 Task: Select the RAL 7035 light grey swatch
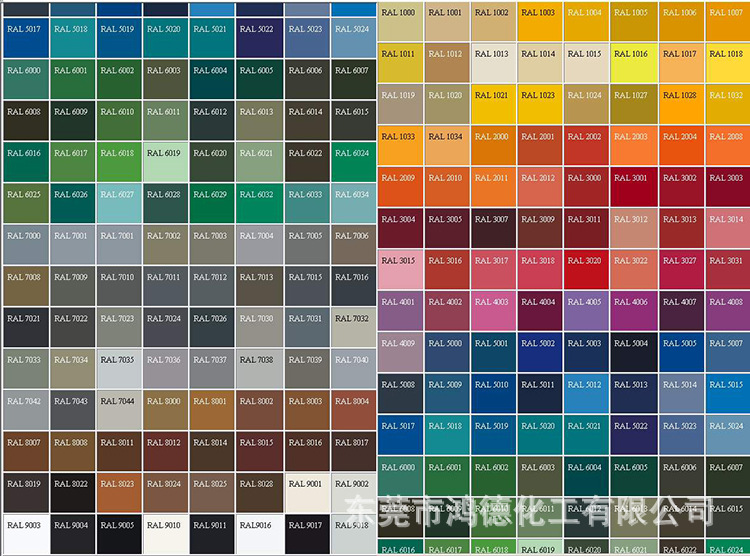coord(119,369)
